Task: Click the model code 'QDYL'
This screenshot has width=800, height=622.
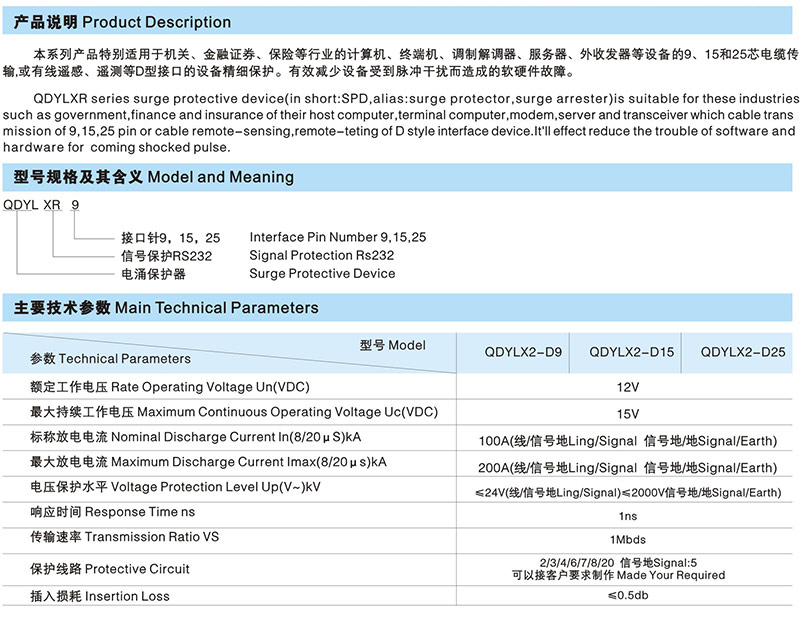Action: (20, 205)
